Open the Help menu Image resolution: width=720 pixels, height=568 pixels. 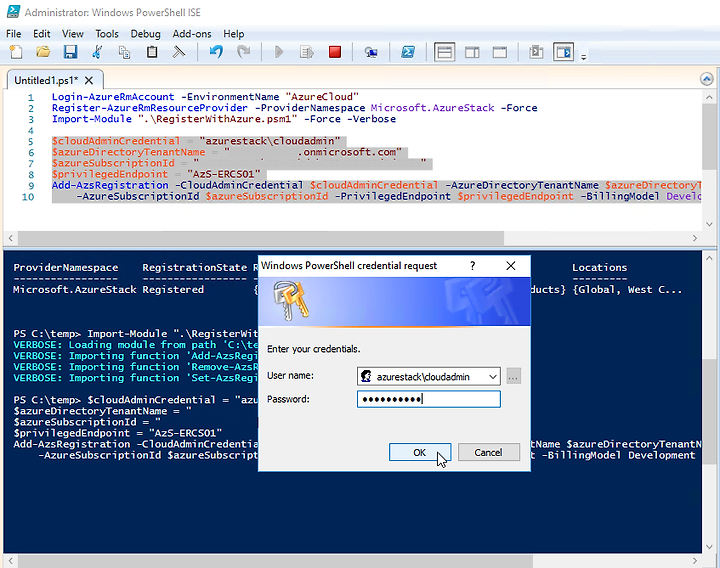click(x=234, y=34)
